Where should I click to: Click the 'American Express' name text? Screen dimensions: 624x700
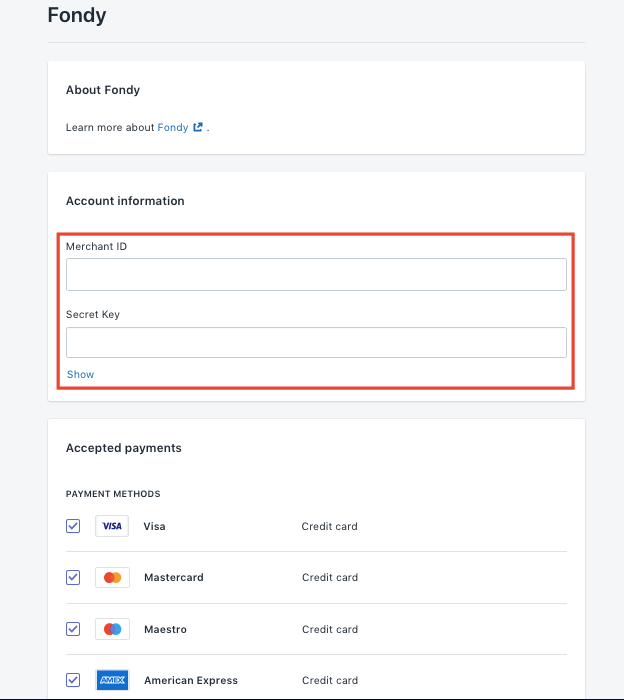191,680
